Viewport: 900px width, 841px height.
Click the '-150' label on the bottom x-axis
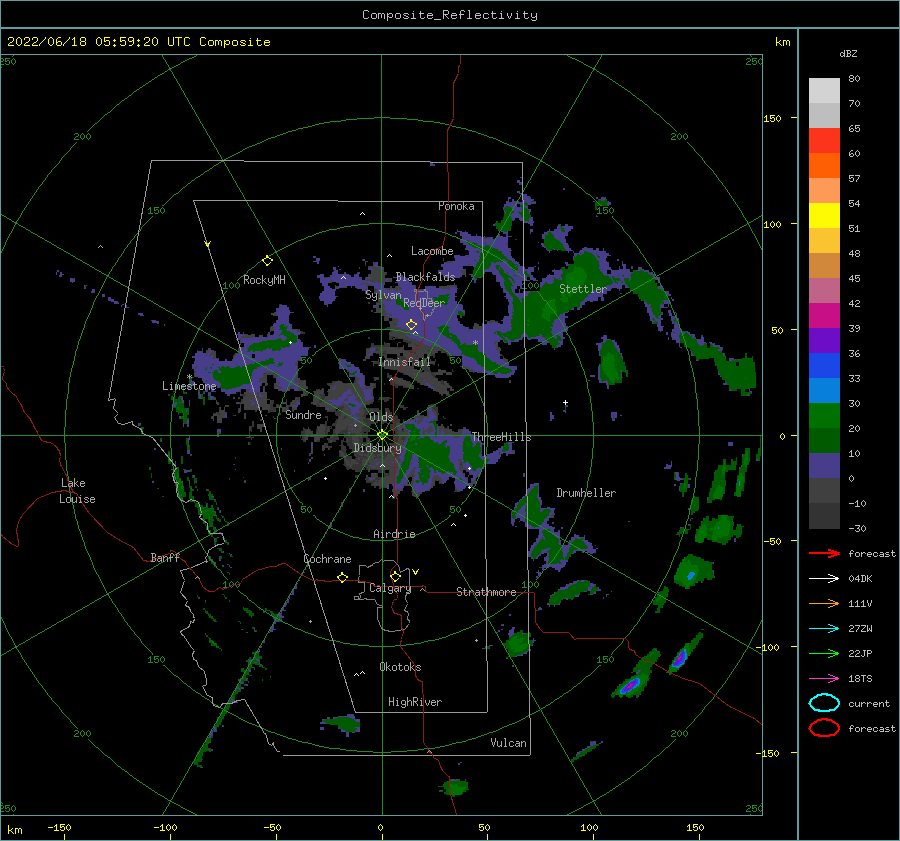pyautogui.click(x=59, y=827)
